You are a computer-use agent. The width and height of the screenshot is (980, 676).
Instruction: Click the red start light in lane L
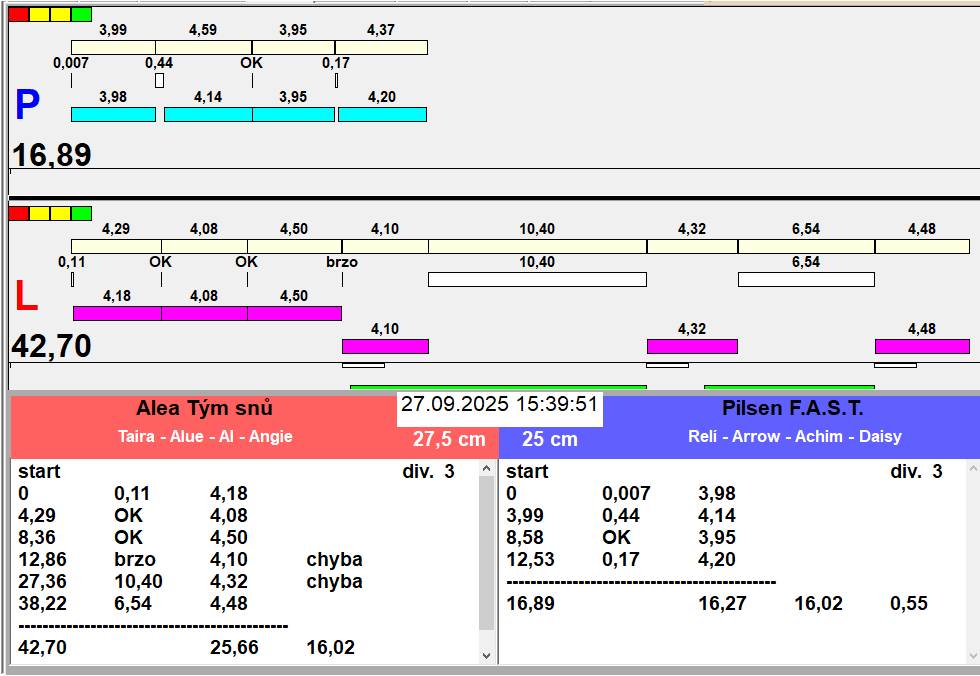(x=19, y=213)
